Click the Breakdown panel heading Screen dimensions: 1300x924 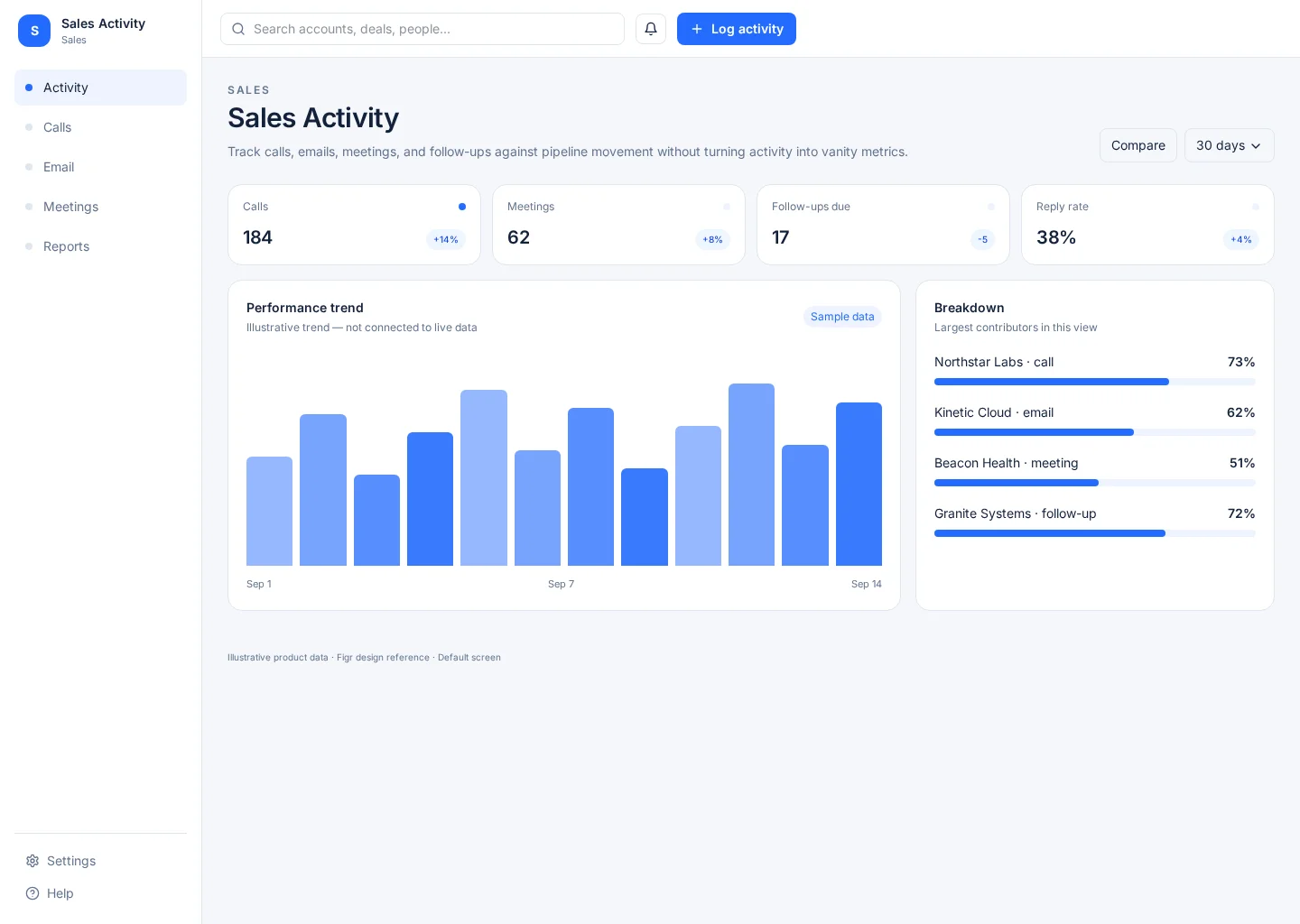click(970, 308)
